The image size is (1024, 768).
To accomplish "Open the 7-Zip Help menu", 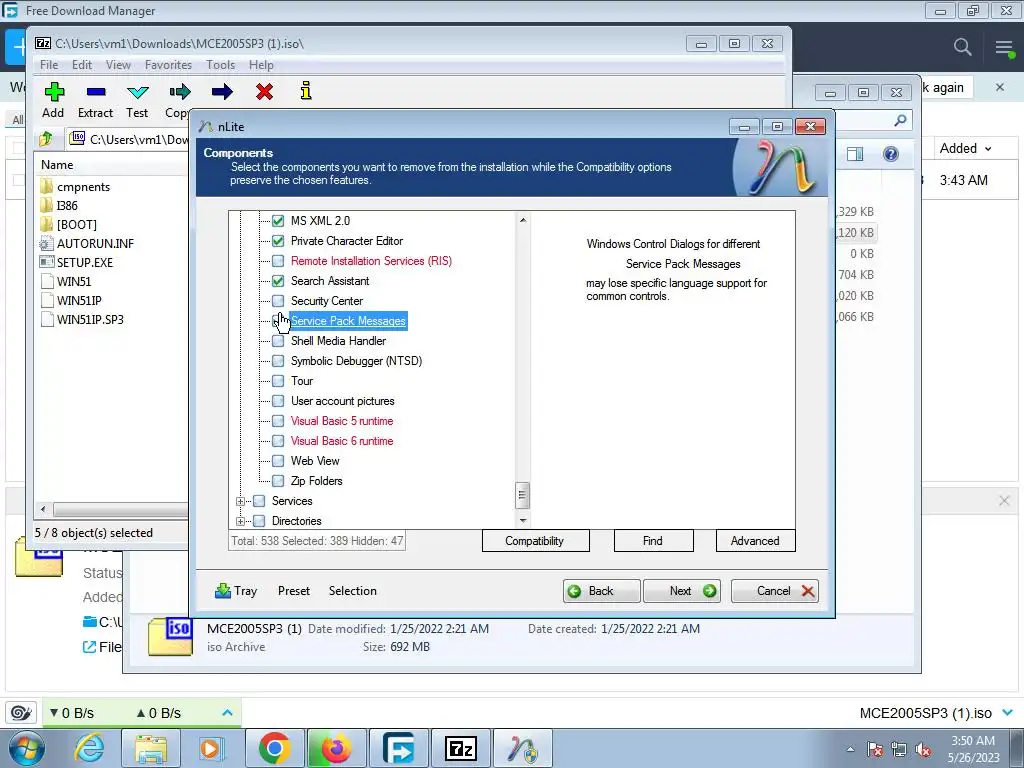I will coord(261,65).
